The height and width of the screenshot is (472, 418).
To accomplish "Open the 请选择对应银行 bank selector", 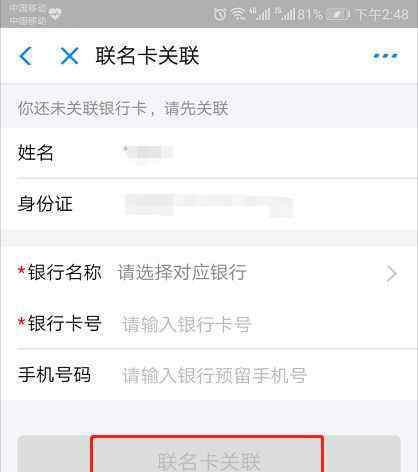I will click(182, 272).
